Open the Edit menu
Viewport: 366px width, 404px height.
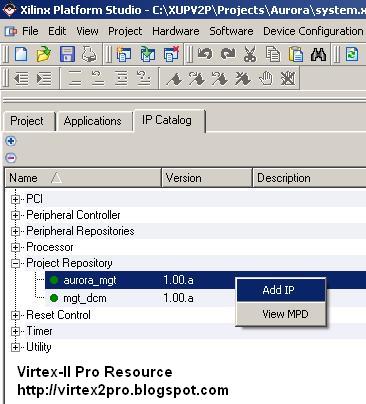(x=57, y=31)
